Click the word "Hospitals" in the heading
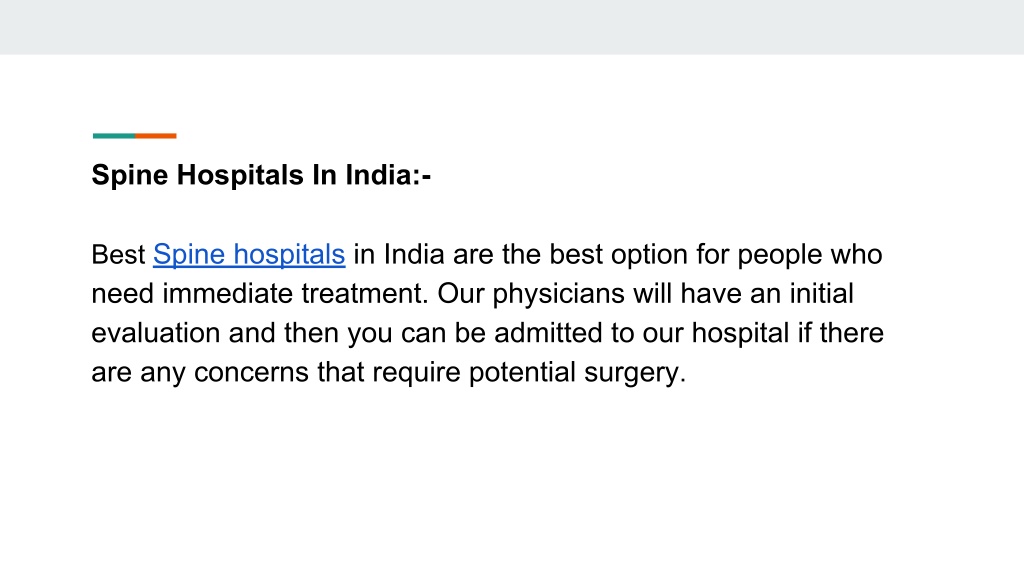 point(240,175)
